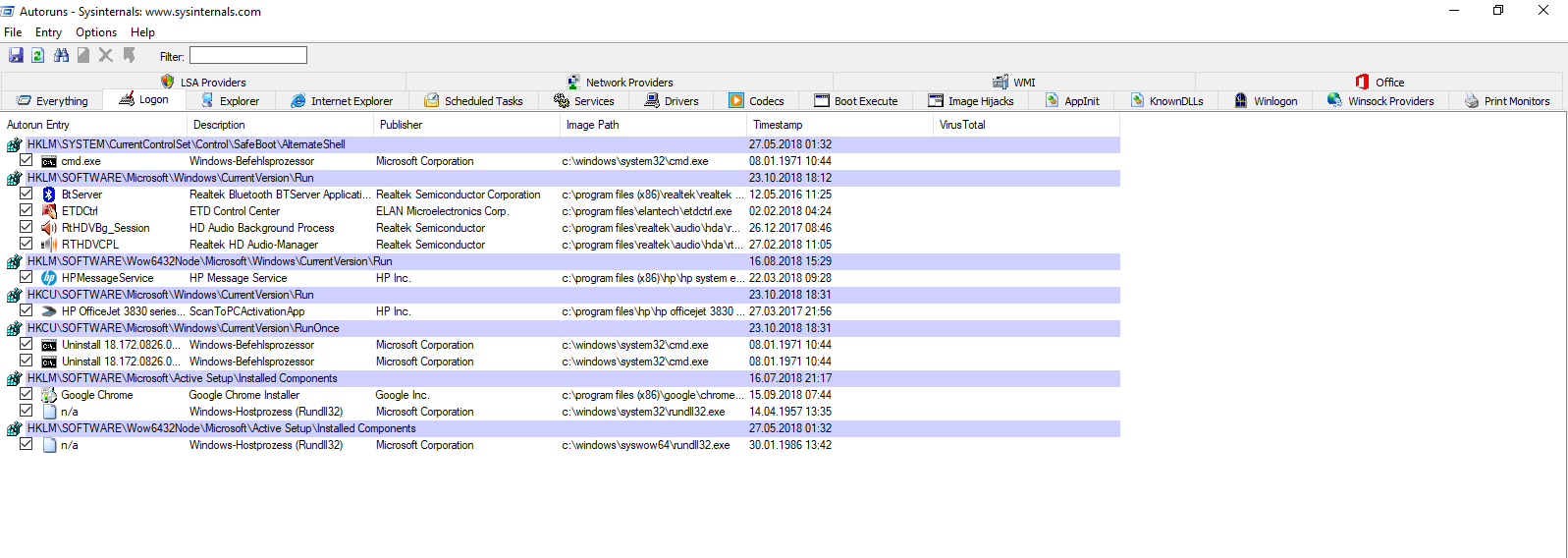The image size is (1568, 558).
Task: Switch to the WMI tab
Action: coord(1014,83)
